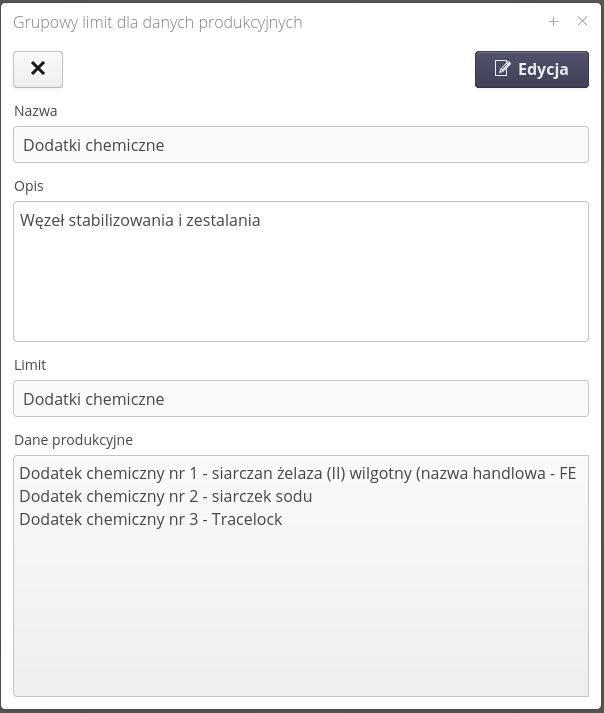Close the dialog with title bar ×

click(x=582, y=21)
